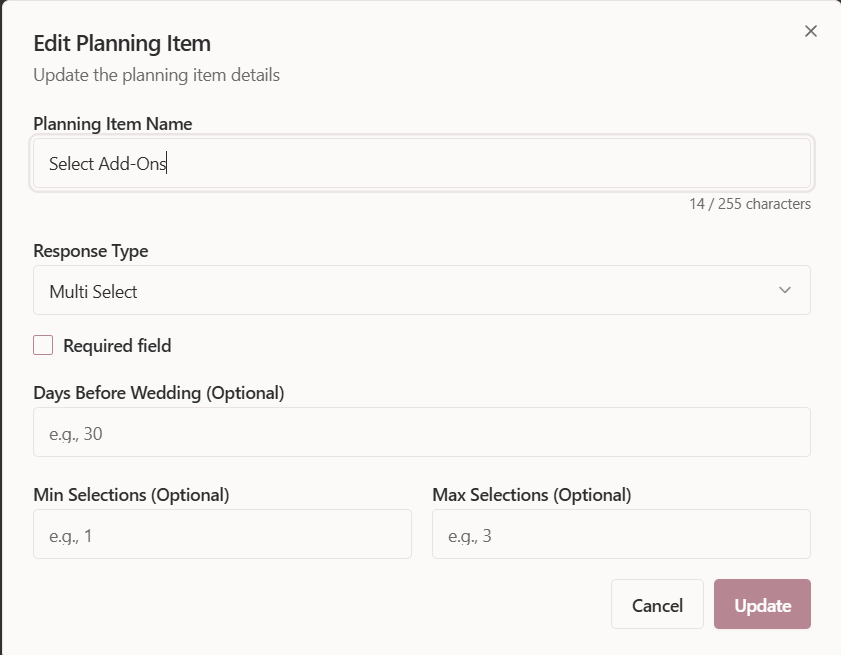Click the 'Days Before Wedding (Optional)' label
841x655 pixels.
point(159,393)
